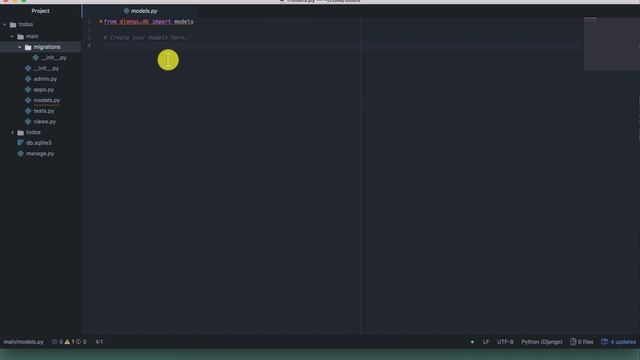Open db.sqlite3 from the project tree

(x=39, y=143)
